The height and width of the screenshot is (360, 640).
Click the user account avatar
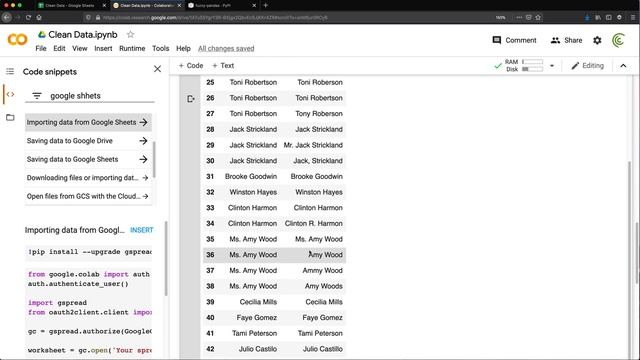(x=618, y=40)
